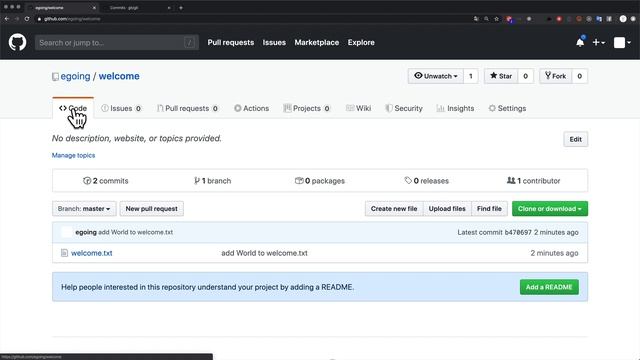View the 2 commits history
Viewport: 640px width, 360px height.
coord(106,181)
